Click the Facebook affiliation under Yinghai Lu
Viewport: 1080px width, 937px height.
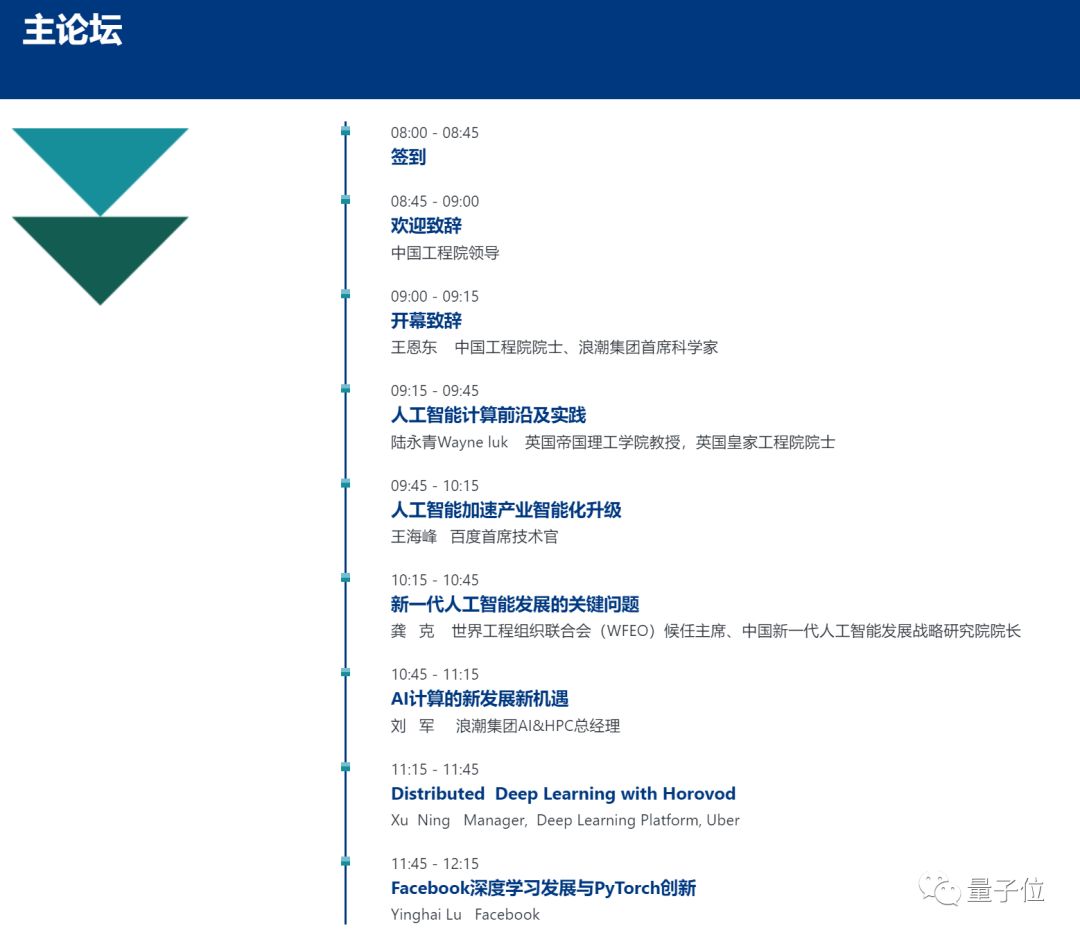[507, 915]
